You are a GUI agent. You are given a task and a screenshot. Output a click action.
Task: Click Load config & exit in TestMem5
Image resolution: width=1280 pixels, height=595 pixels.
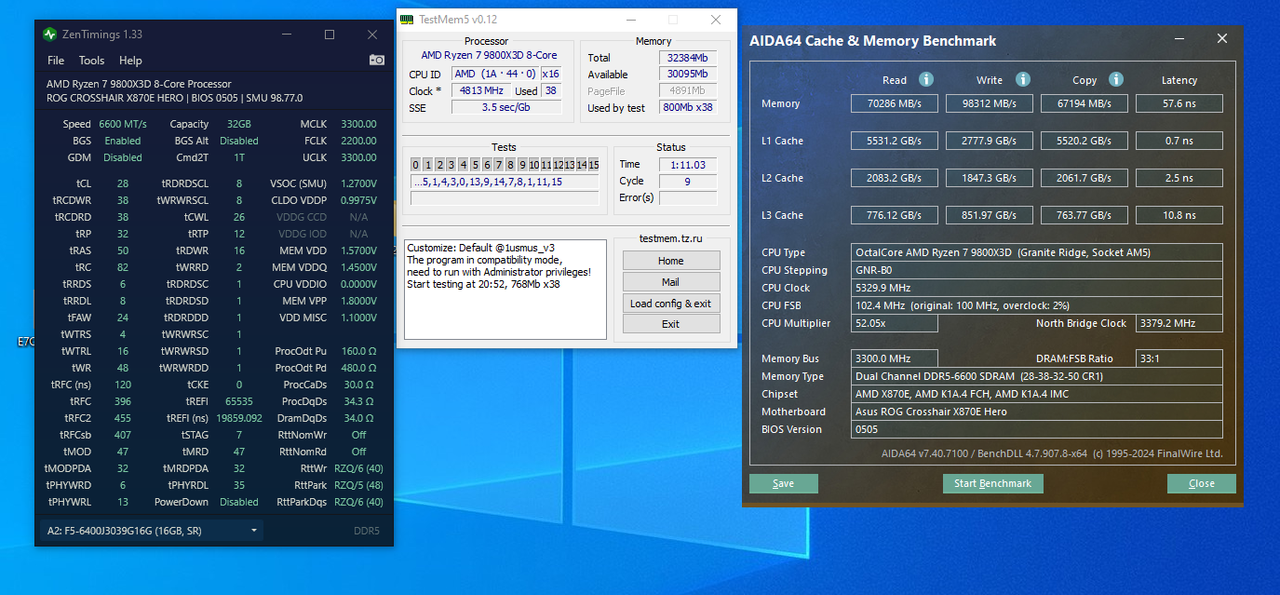670,303
